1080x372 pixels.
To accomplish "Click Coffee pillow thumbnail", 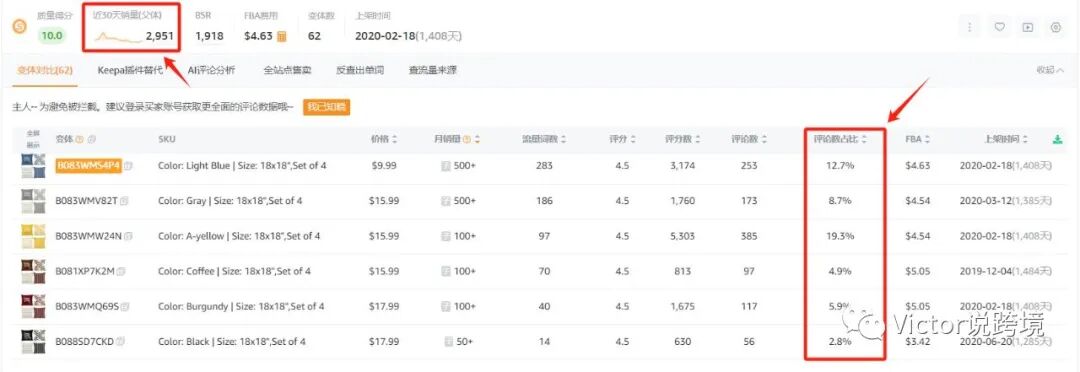I will 33,272.
